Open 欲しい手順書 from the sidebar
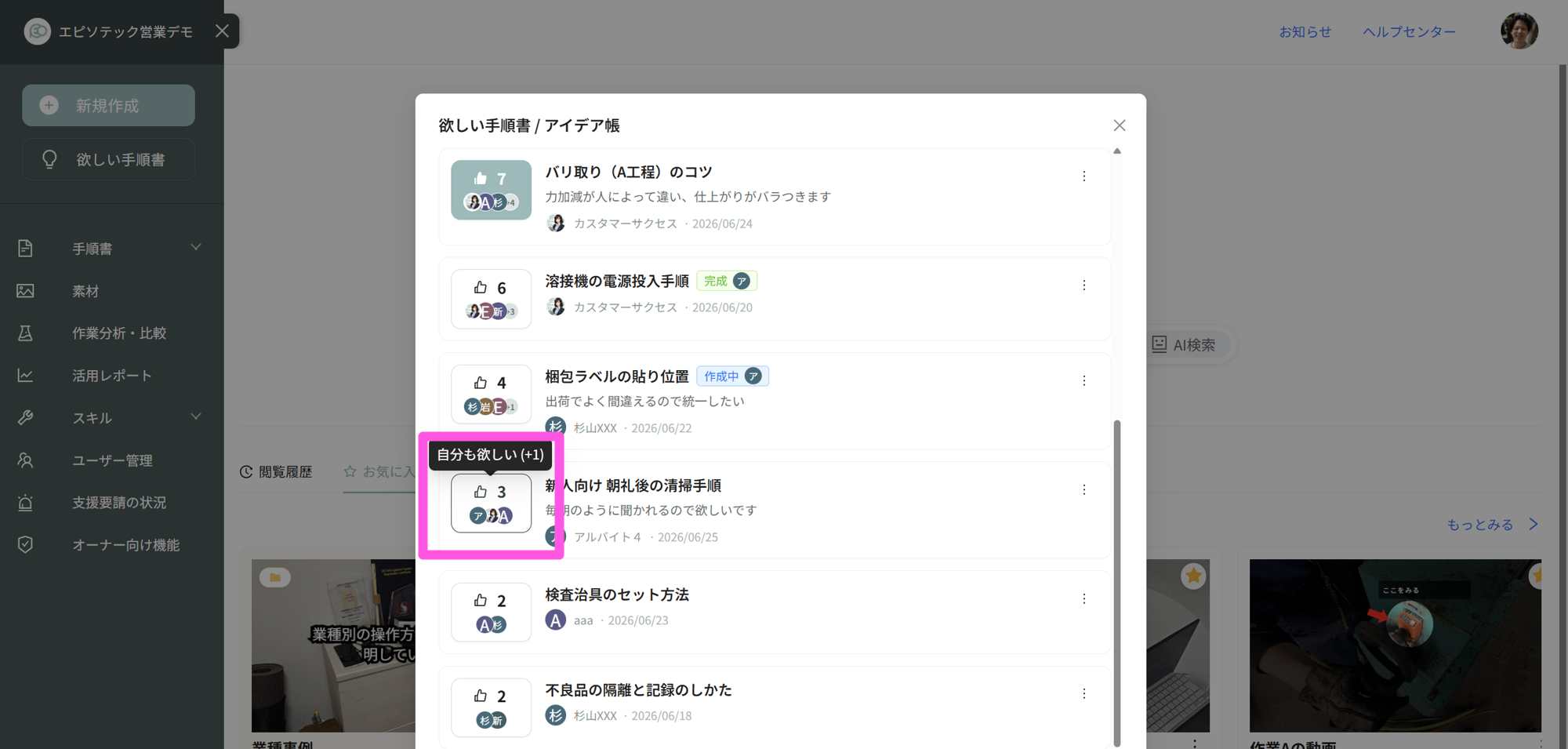The image size is (1568, 749). click(x=108, y=159)
